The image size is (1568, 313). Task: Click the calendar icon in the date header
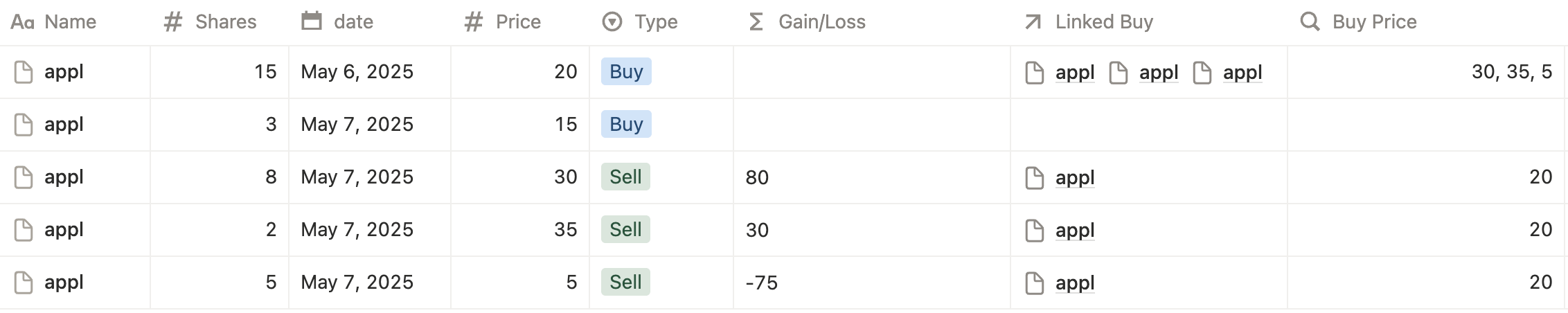pos(312,21)
